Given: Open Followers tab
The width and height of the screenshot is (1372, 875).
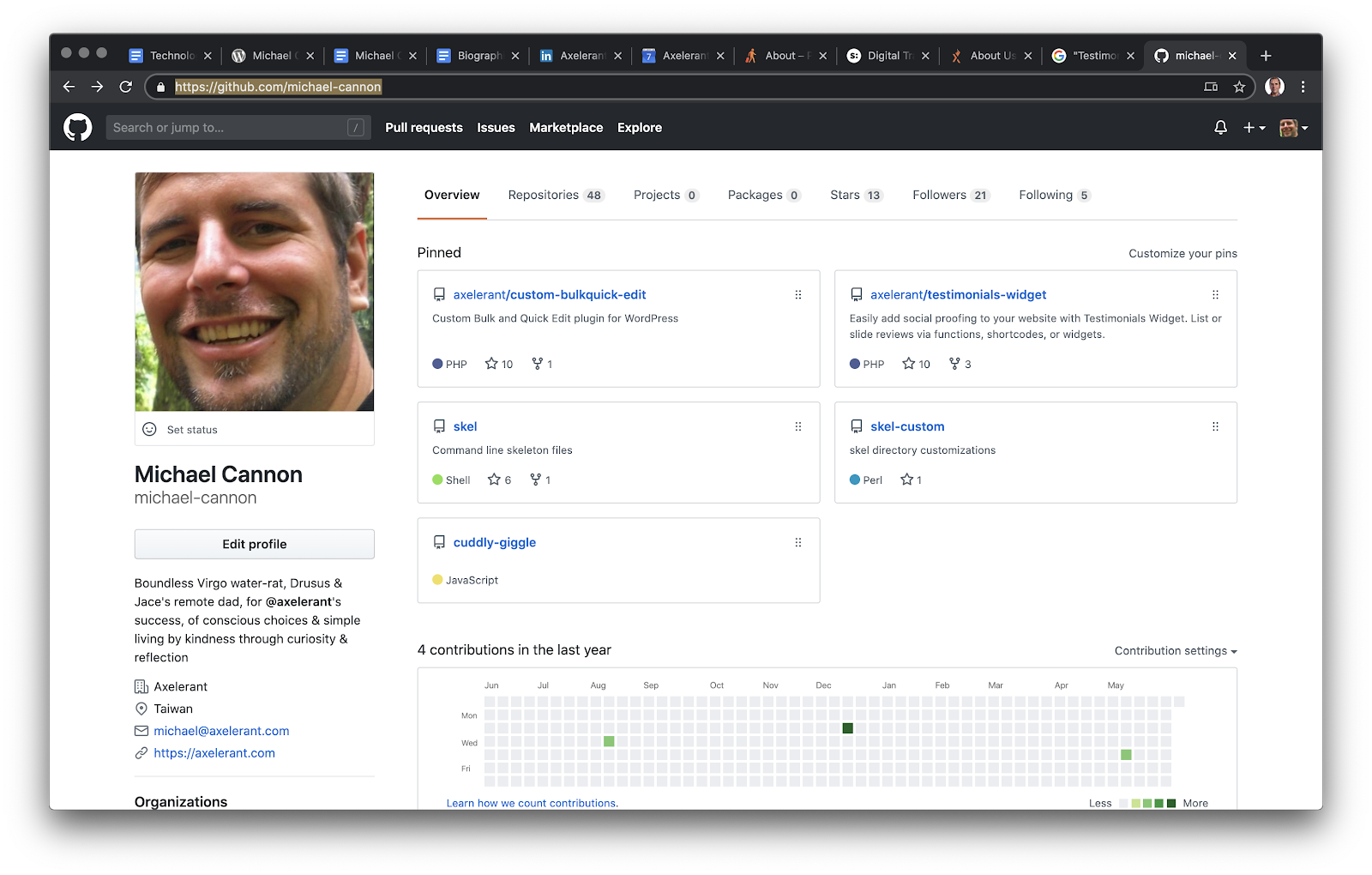Looking at the screenshot, I should click(x=951, y=195).
